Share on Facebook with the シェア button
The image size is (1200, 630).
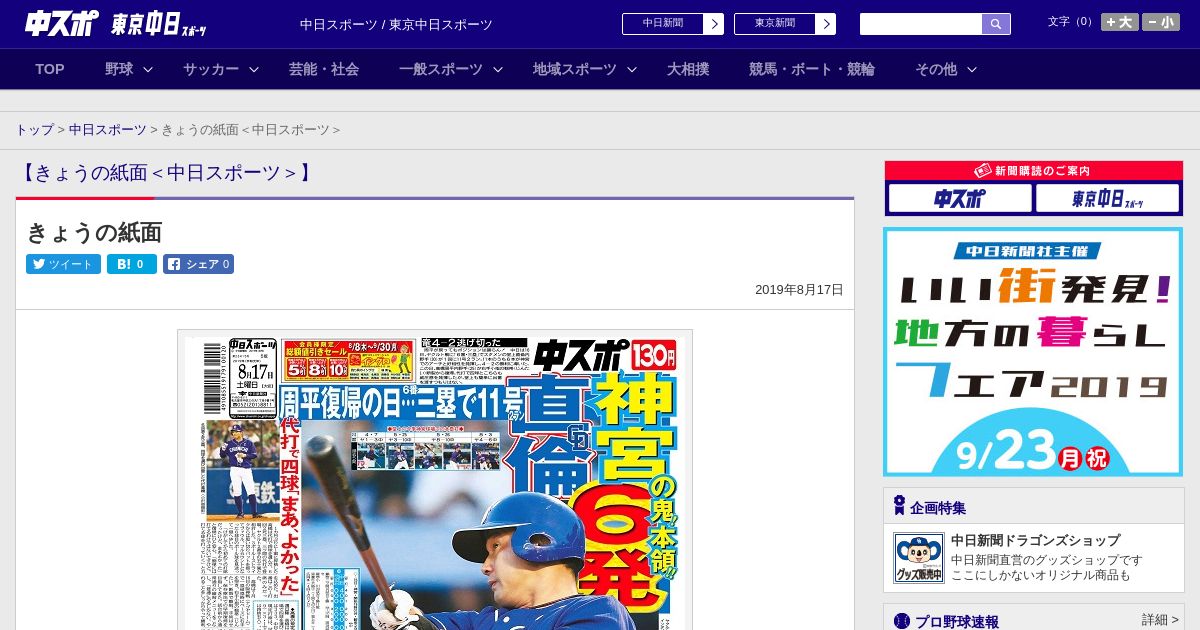point(198,264)
